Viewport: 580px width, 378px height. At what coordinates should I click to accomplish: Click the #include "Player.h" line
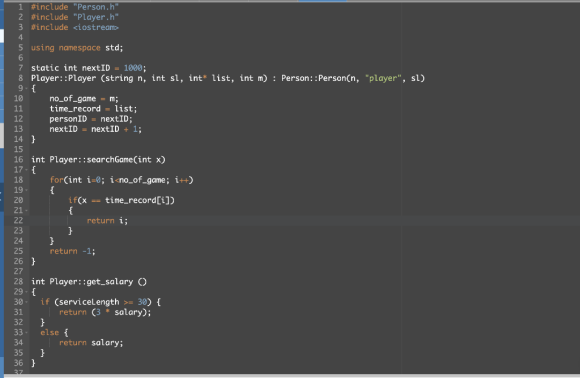75,17
